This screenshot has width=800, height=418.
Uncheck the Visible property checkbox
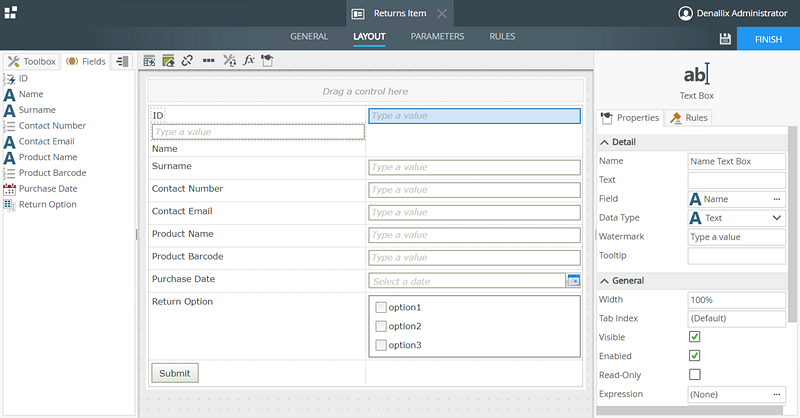(x=695, y=337)
